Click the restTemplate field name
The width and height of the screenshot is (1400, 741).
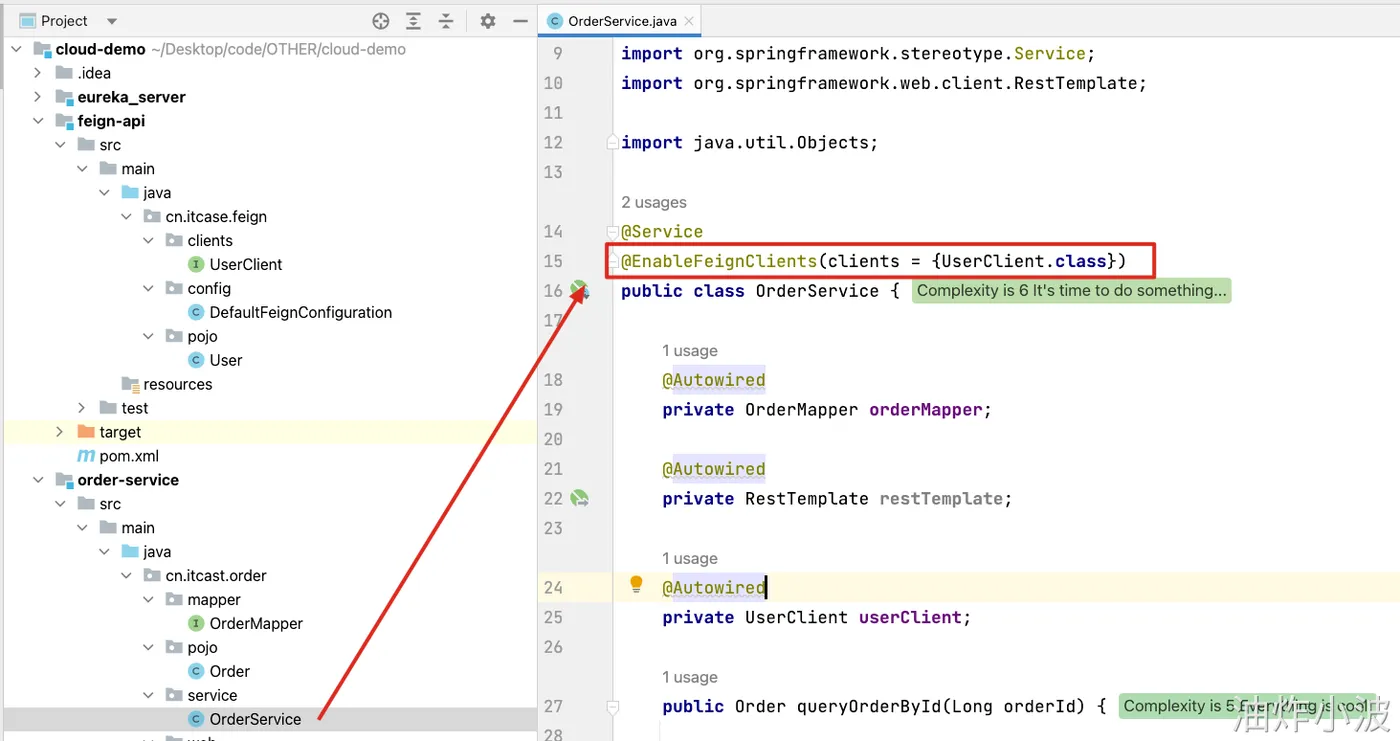coord(940,498)
